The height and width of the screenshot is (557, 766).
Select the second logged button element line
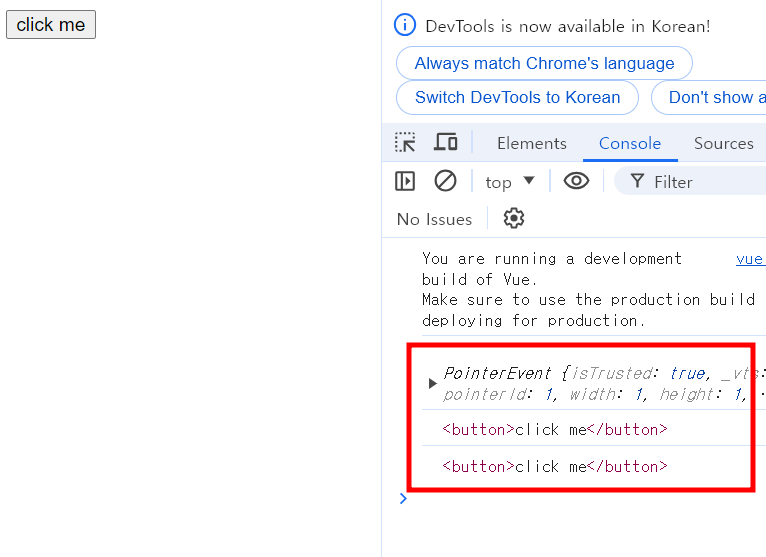tap(554, 467)
